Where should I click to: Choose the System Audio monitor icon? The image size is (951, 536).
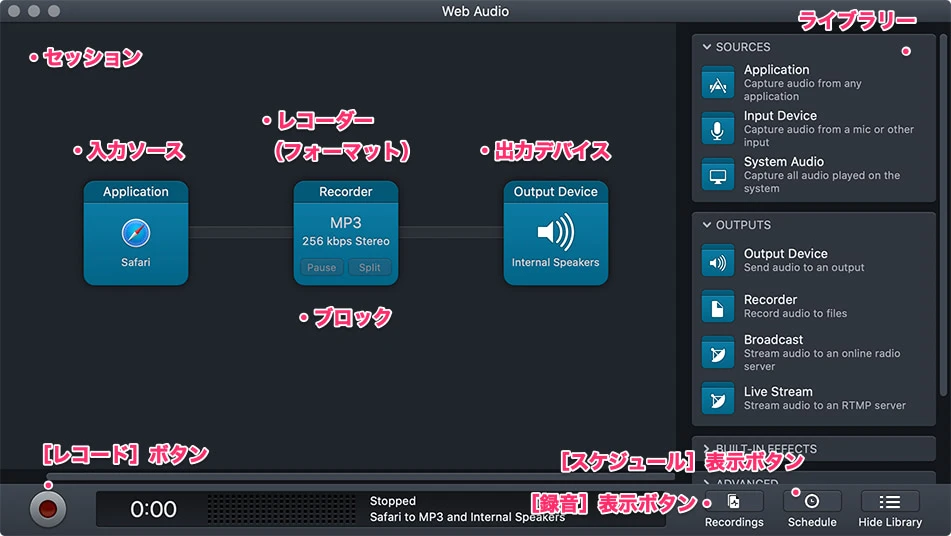(x=718, y=175)
